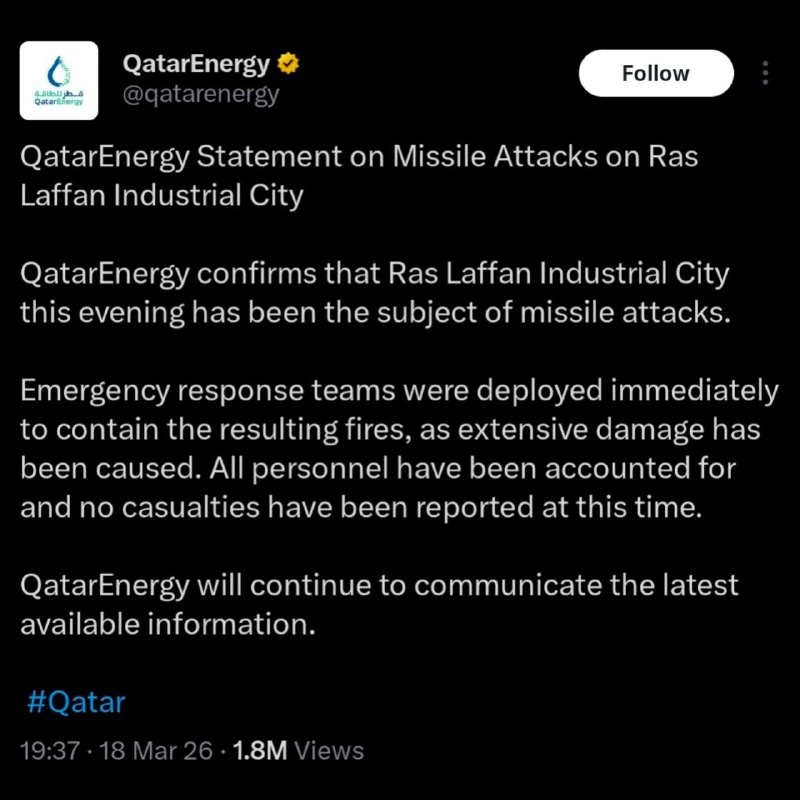
Task: Open the QatarEnergy profile avatar logo
Action: tap(59, 81)
